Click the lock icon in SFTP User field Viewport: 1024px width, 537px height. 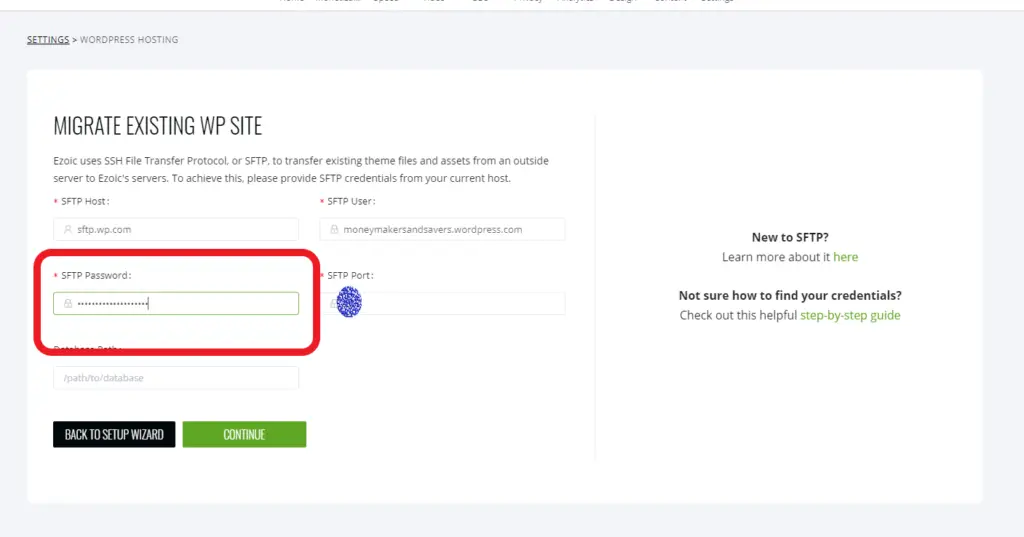334,229
